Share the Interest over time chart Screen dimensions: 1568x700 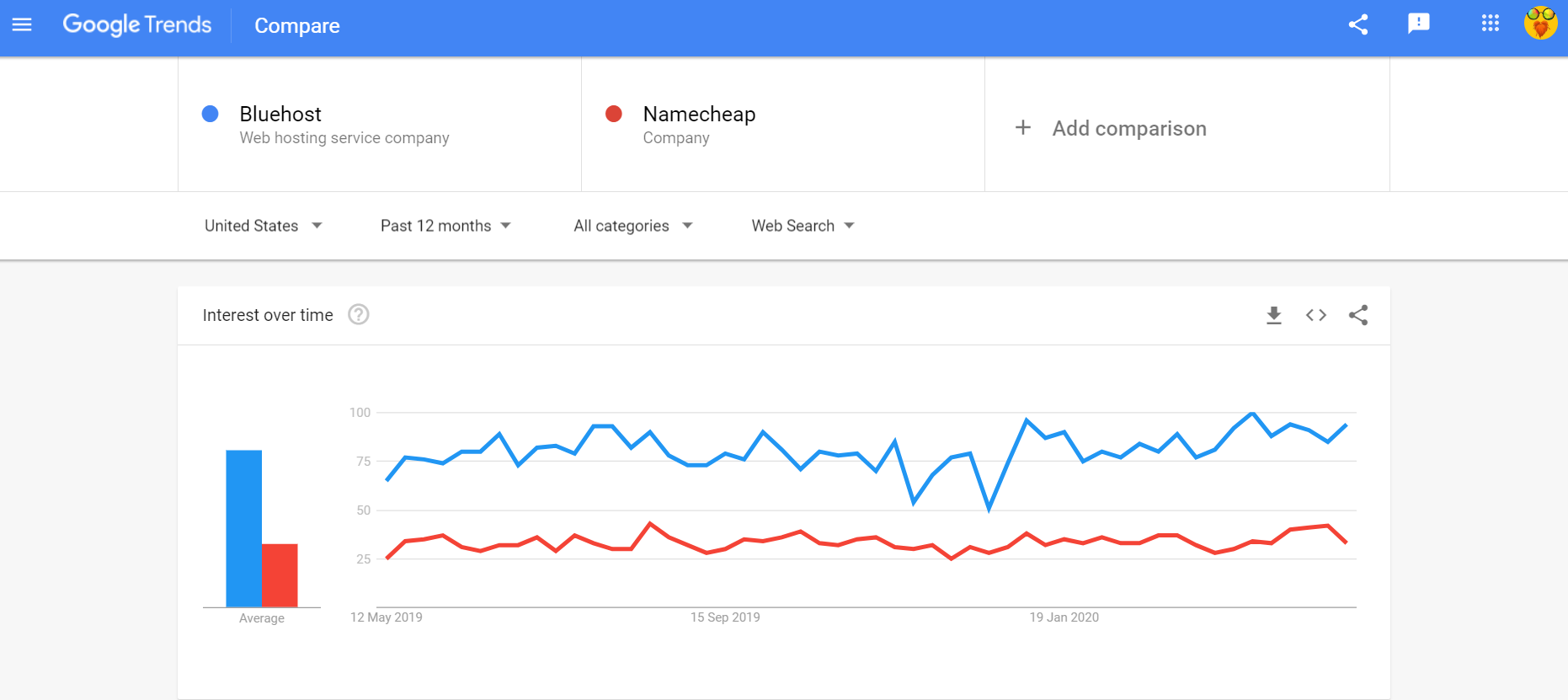click(x=1357, y=315)
